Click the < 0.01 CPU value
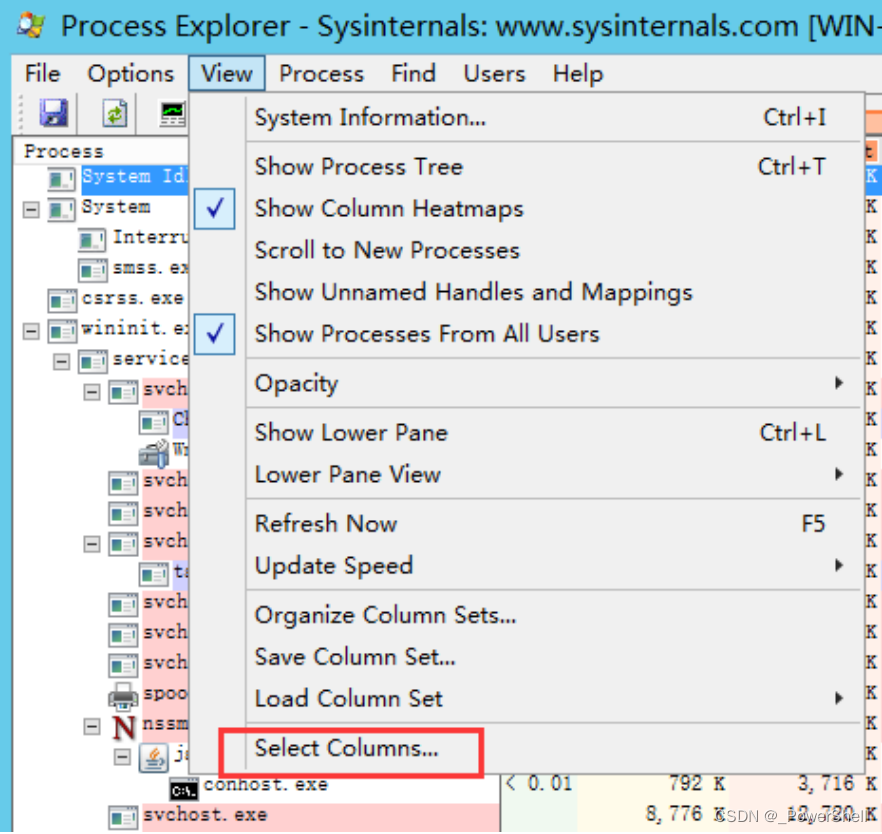Viewport: 882px width, 834px height. pyautogui.click(x=539, y=783)
